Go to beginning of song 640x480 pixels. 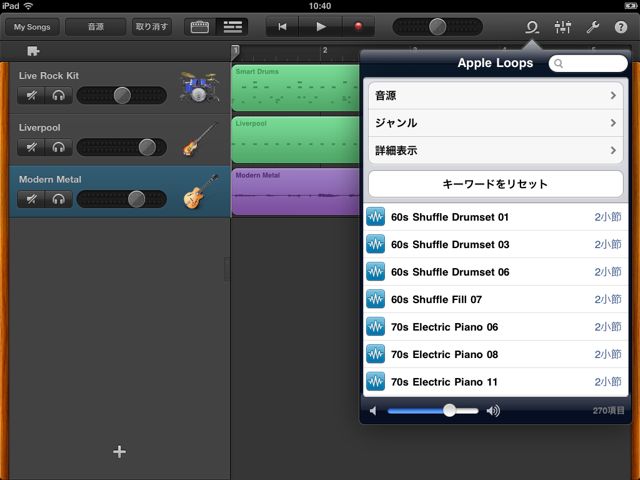(282, 27)
